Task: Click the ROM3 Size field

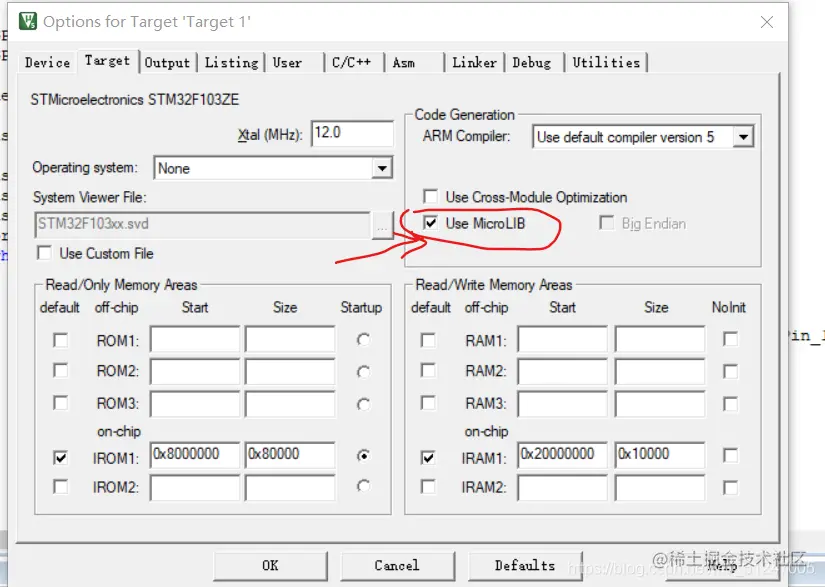Action: [290, 403]
